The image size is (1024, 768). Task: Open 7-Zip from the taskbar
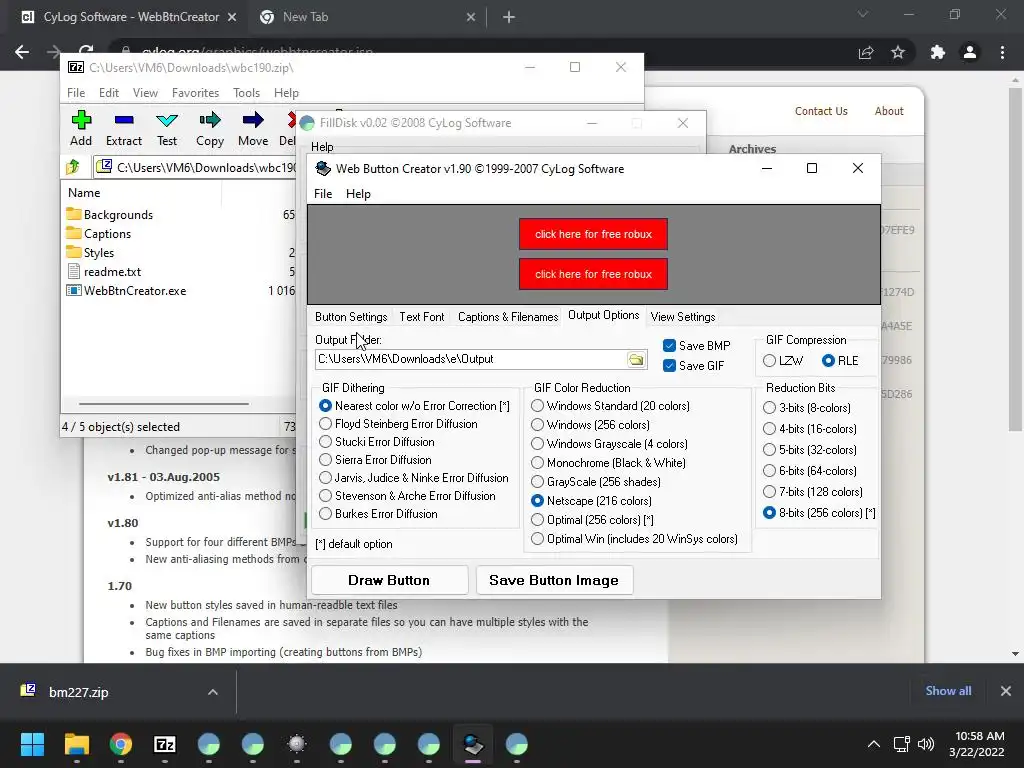coord(165,744)
